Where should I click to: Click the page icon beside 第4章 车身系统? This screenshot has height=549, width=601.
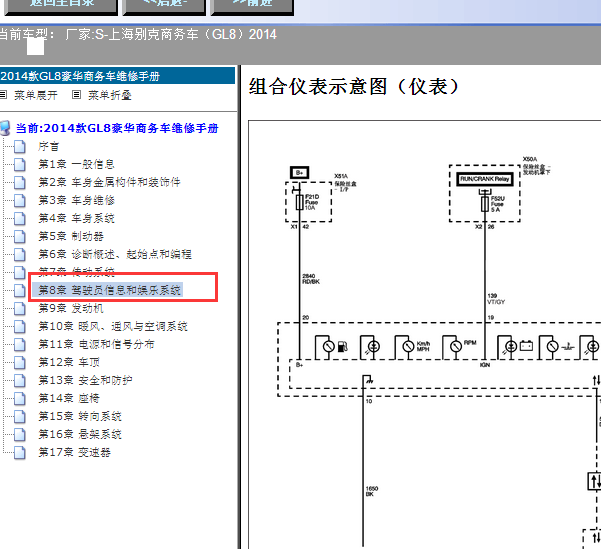20,219
